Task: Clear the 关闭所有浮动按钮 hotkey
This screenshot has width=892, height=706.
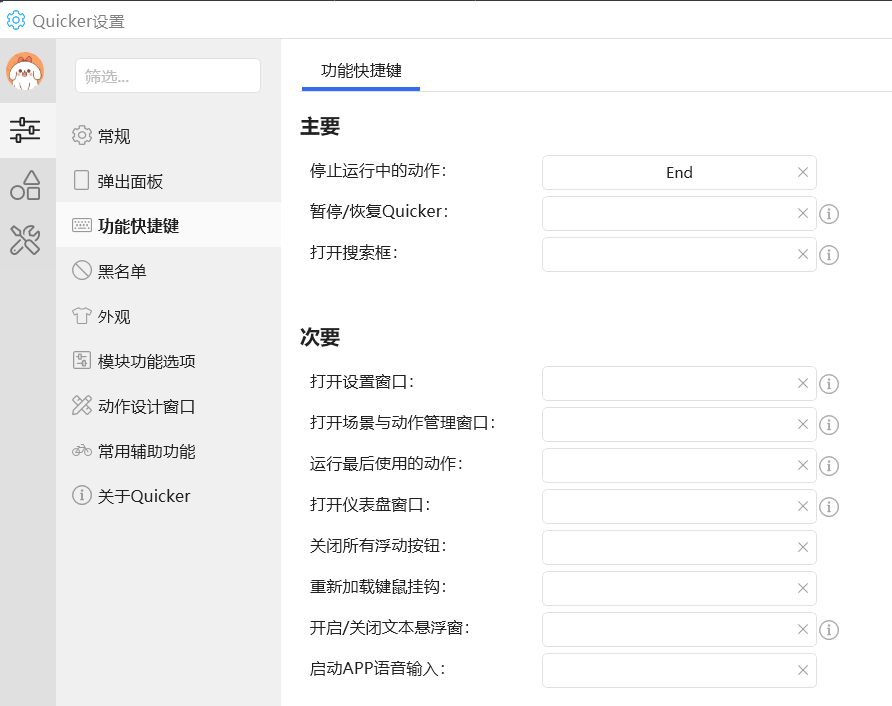Action: (x=803, y=547)
